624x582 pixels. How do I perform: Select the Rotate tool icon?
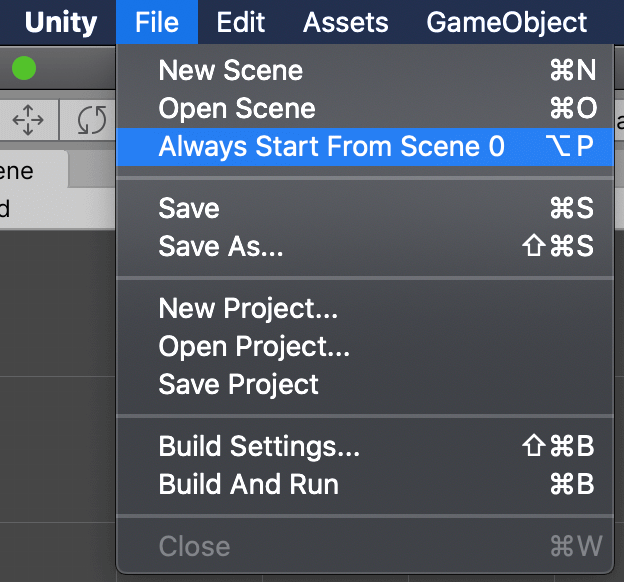point(92,120)
